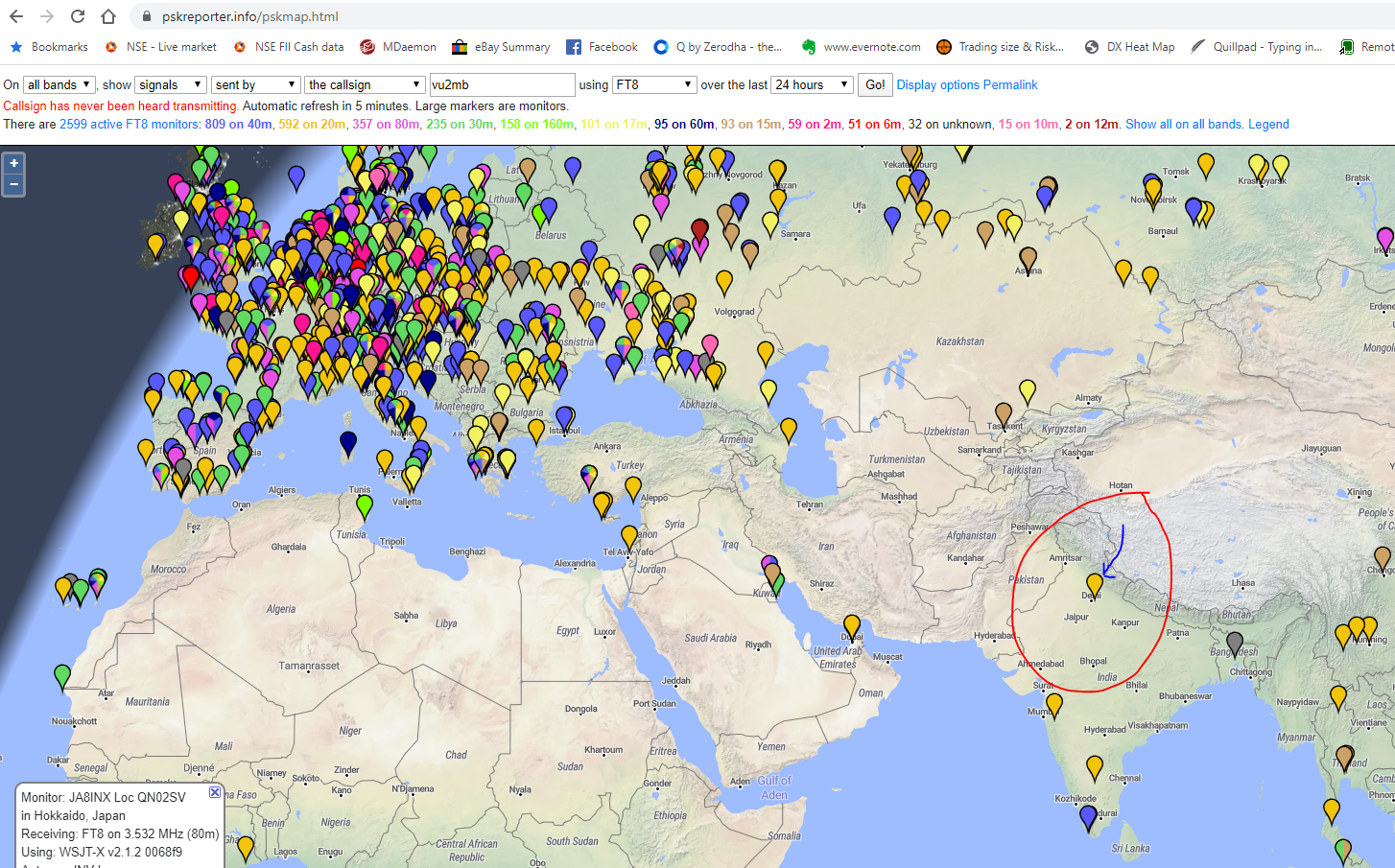Click the browser back arrow

(x=16, y=16)
